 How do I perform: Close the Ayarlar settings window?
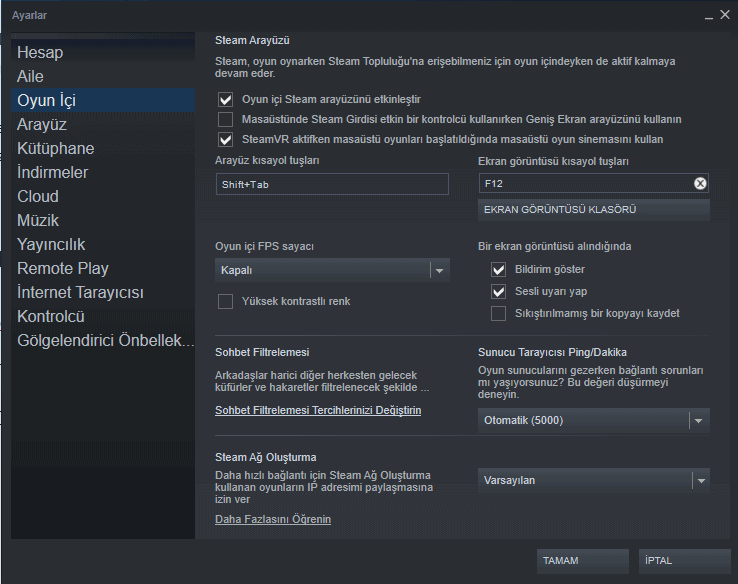[724, 15]
